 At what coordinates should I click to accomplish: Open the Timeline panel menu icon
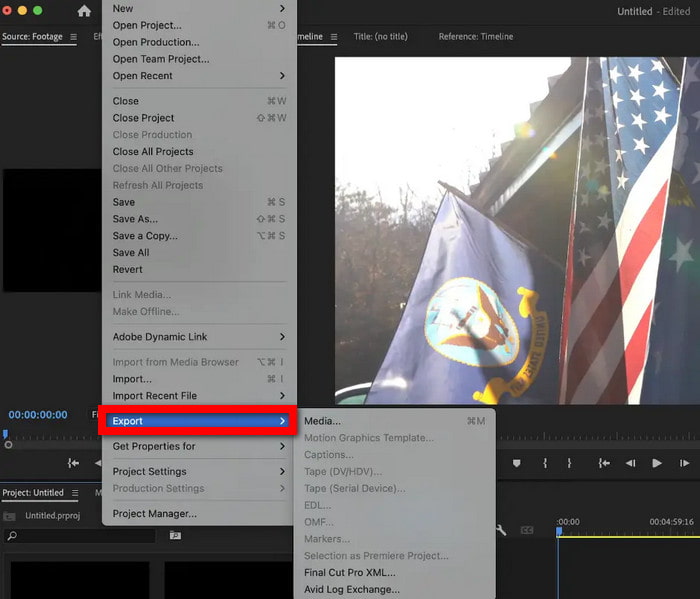click(x=334, y=37)
